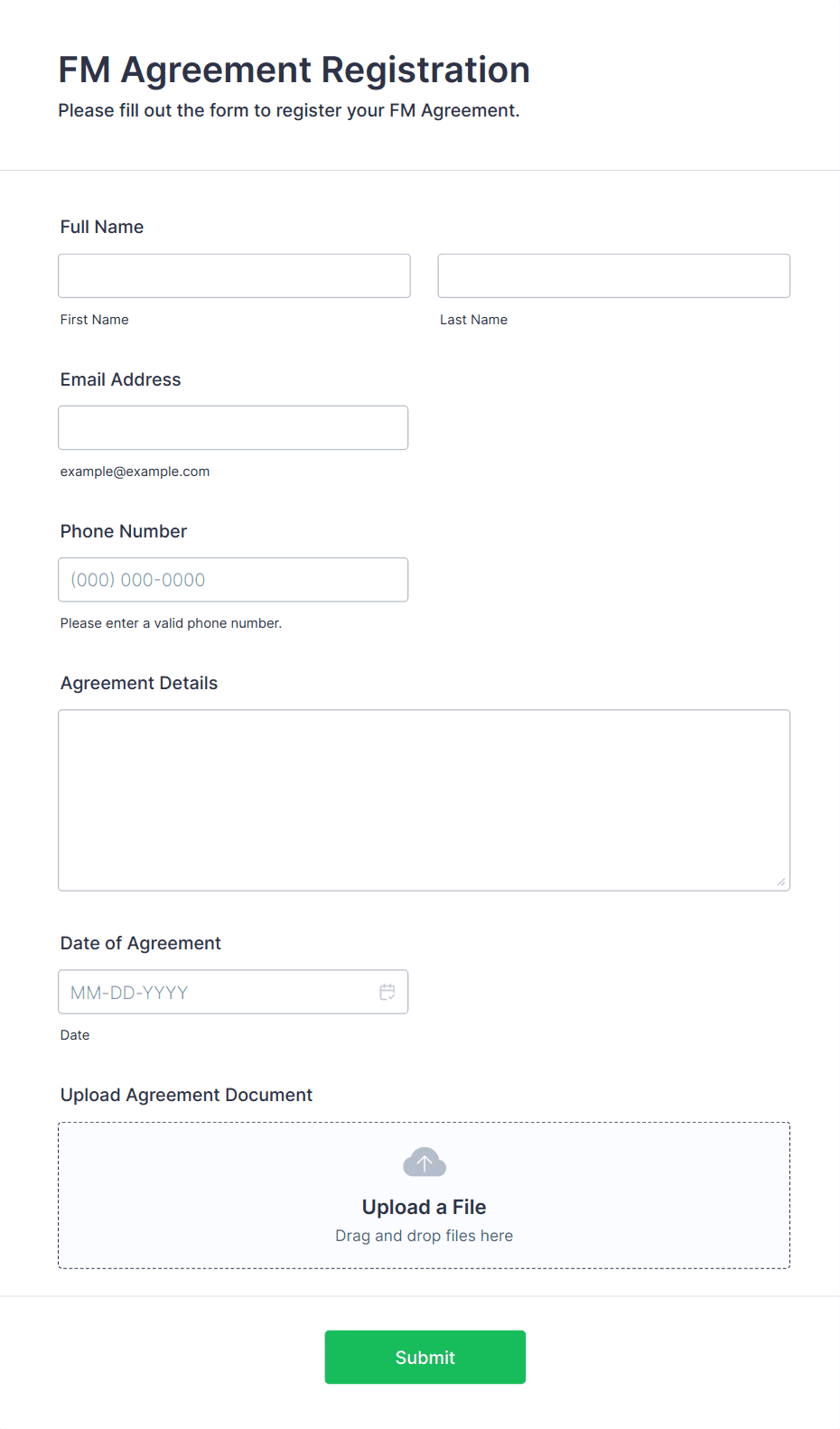Click the cloud upload icon

[425, 1163]
